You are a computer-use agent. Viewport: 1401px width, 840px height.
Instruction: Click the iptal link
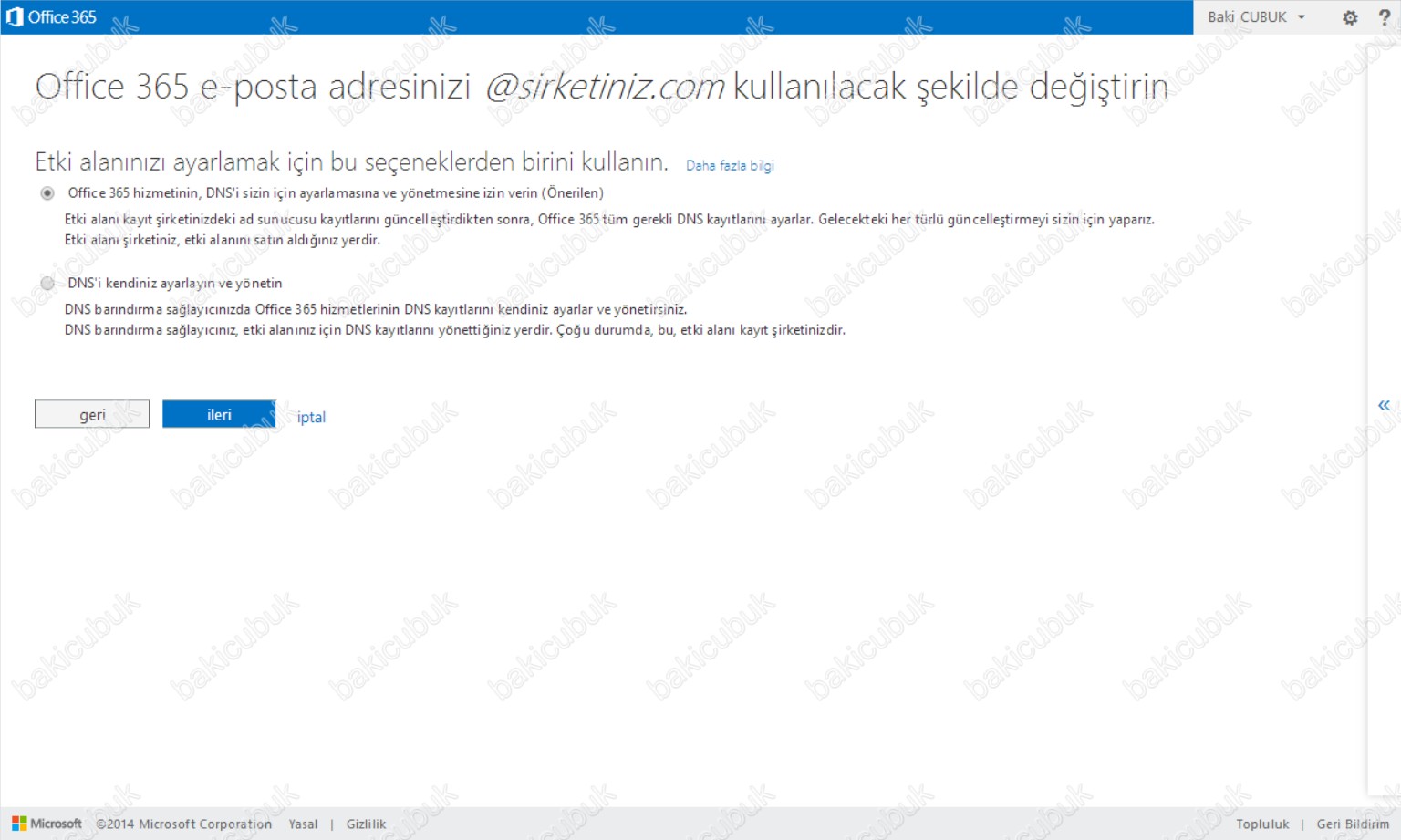coord(311,417)
